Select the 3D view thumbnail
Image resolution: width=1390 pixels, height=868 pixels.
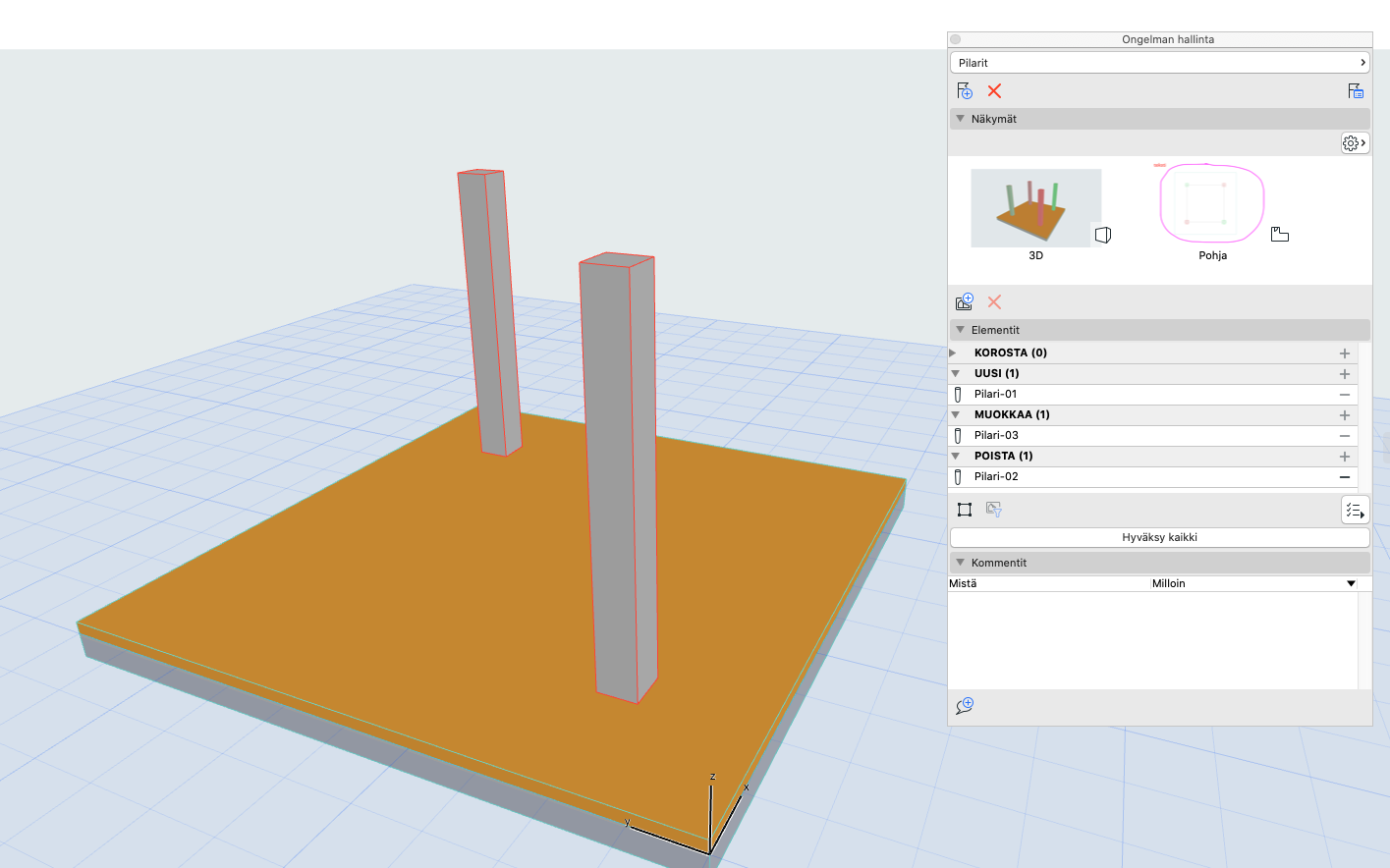click(x=1036, y=207)
